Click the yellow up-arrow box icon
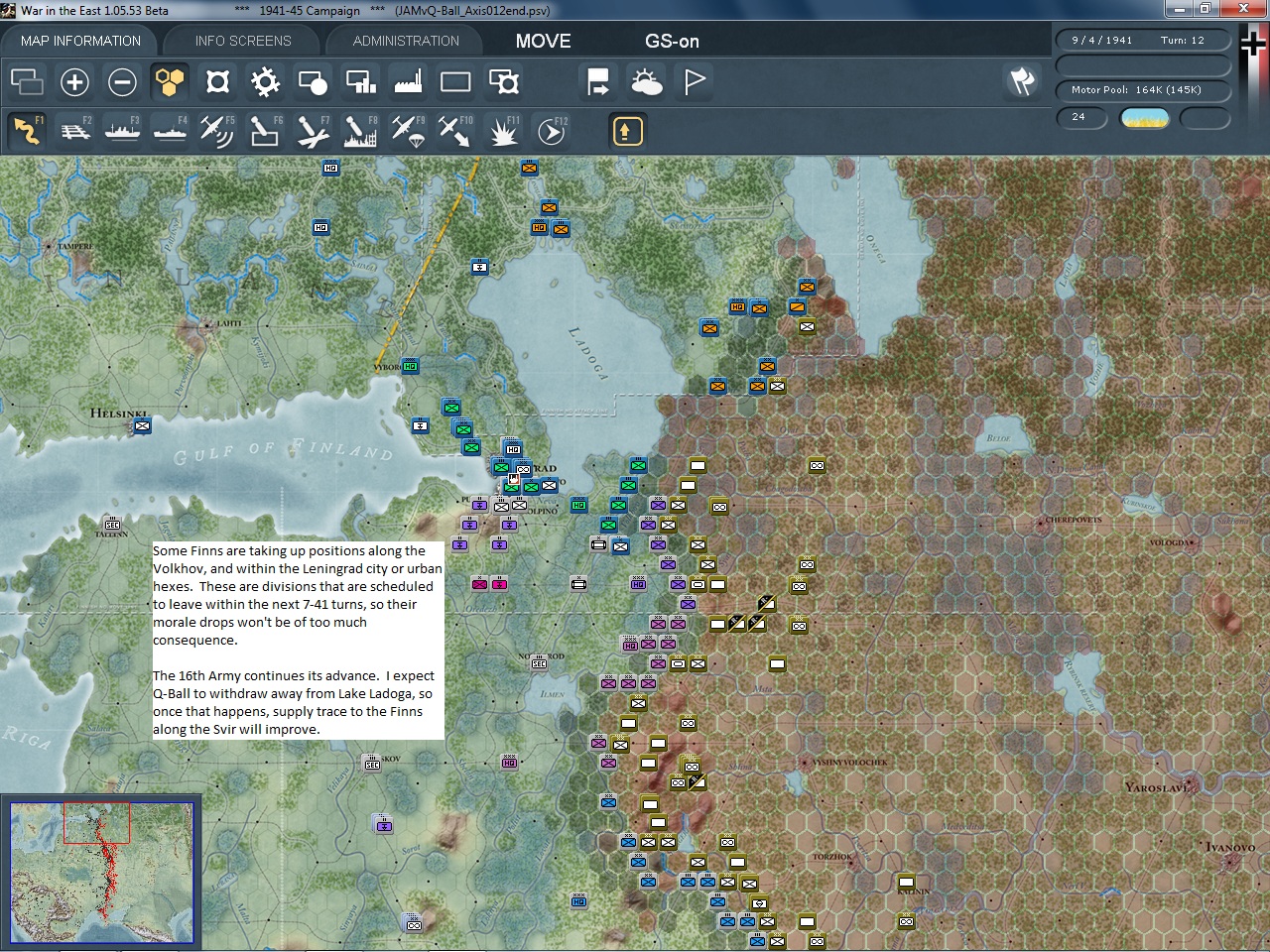This screenshot has height=952, width=1270. pyautogui.click(x=627, y=130)
